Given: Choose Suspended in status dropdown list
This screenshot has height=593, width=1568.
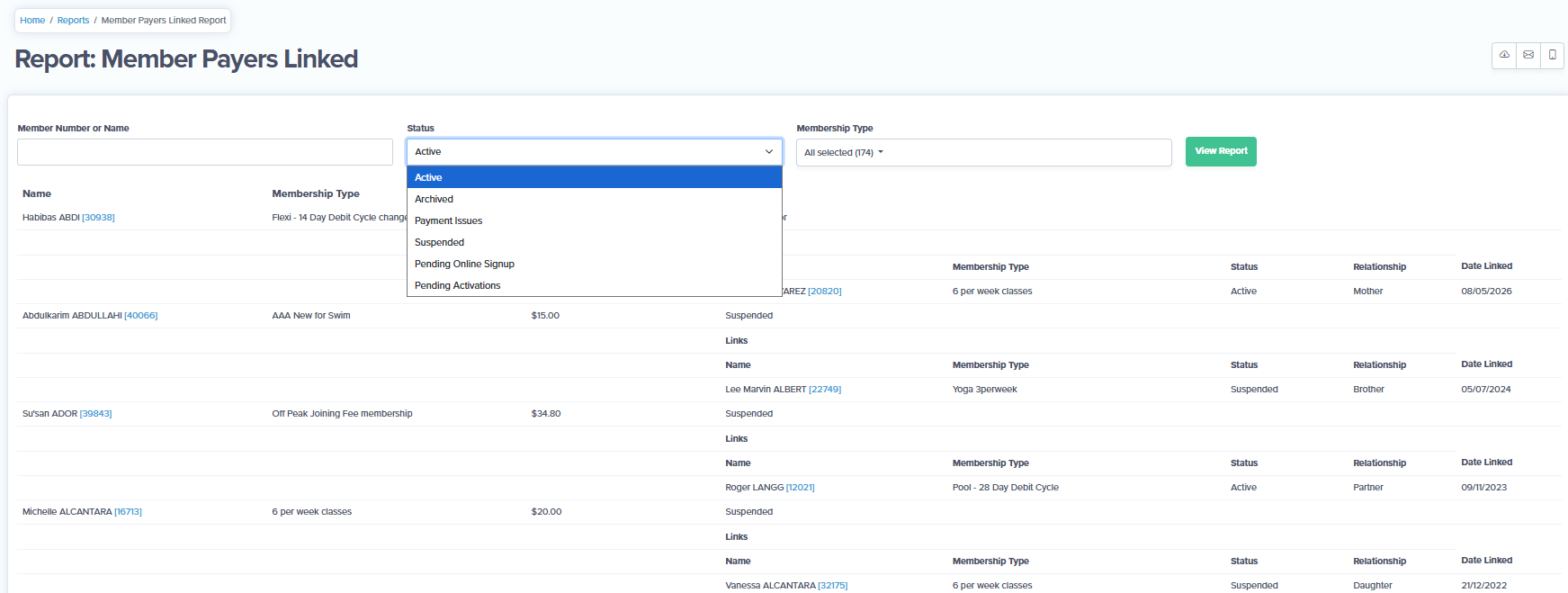Looking at the screenshot, I should tap(595, 242).
